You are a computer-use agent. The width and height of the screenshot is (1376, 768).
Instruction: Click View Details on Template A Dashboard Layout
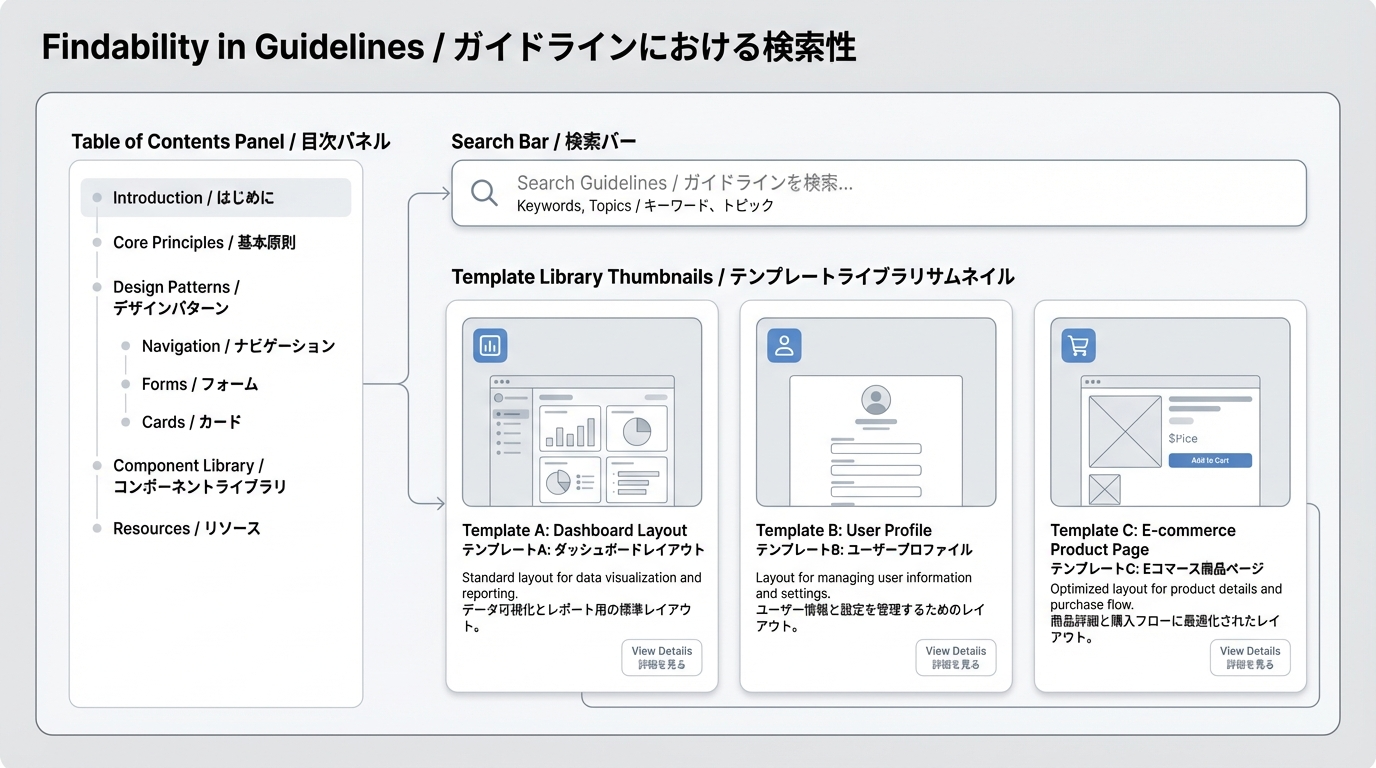click(x=661, y=658)
